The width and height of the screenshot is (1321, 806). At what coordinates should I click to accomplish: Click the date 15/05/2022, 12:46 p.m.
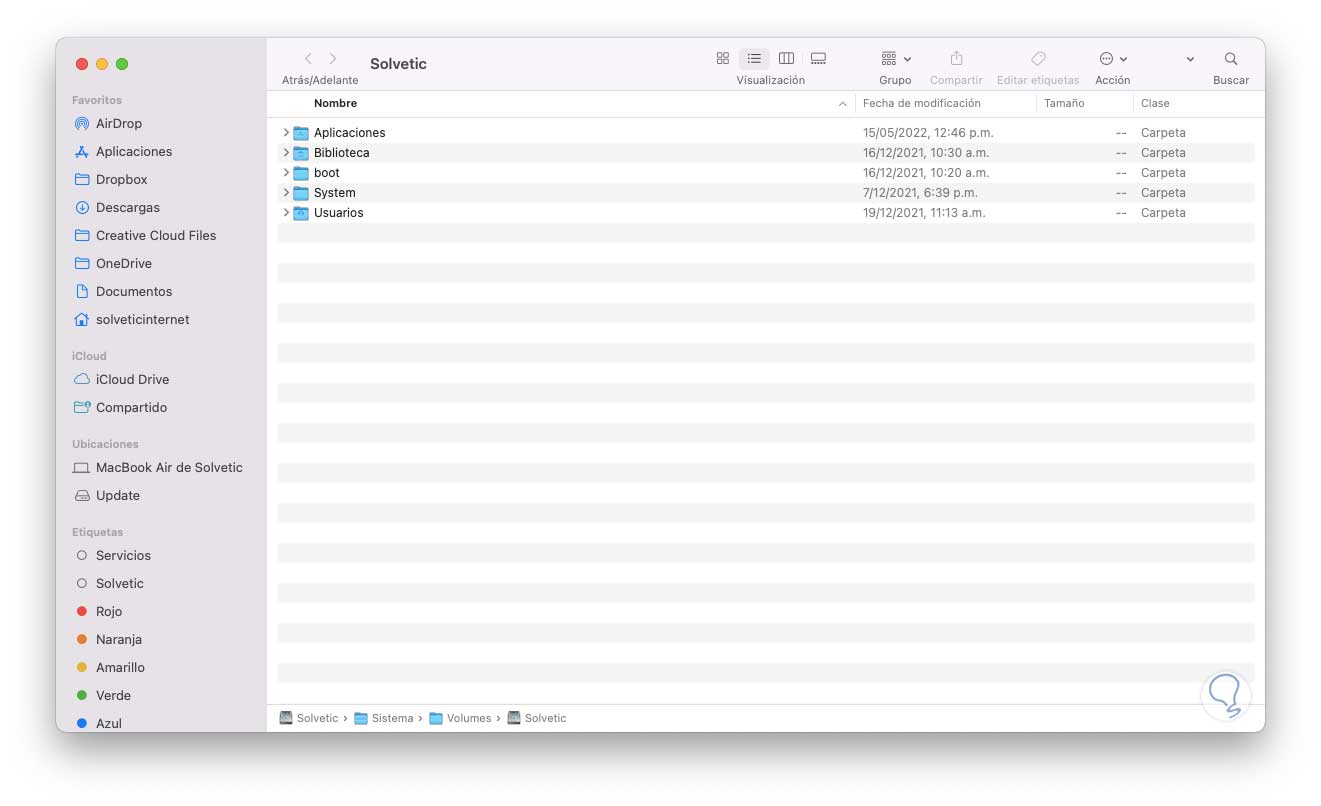[928, 133]
